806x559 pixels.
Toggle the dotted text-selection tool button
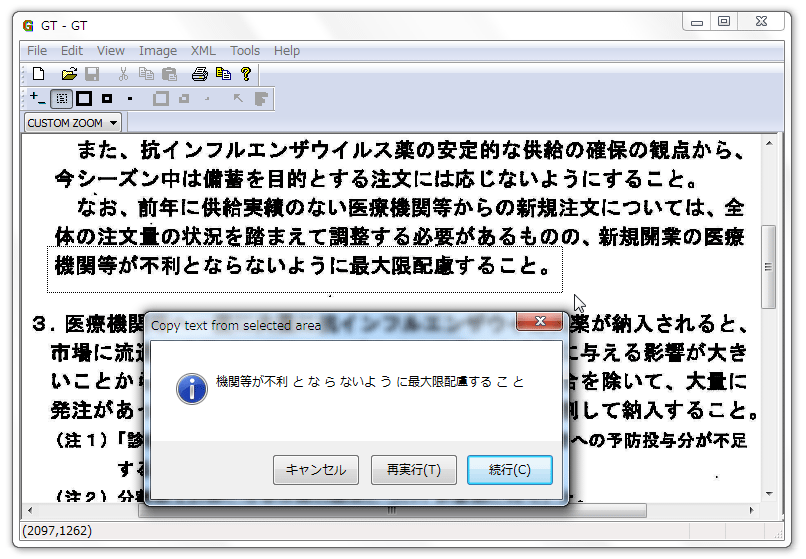click(x=61, y=98)
